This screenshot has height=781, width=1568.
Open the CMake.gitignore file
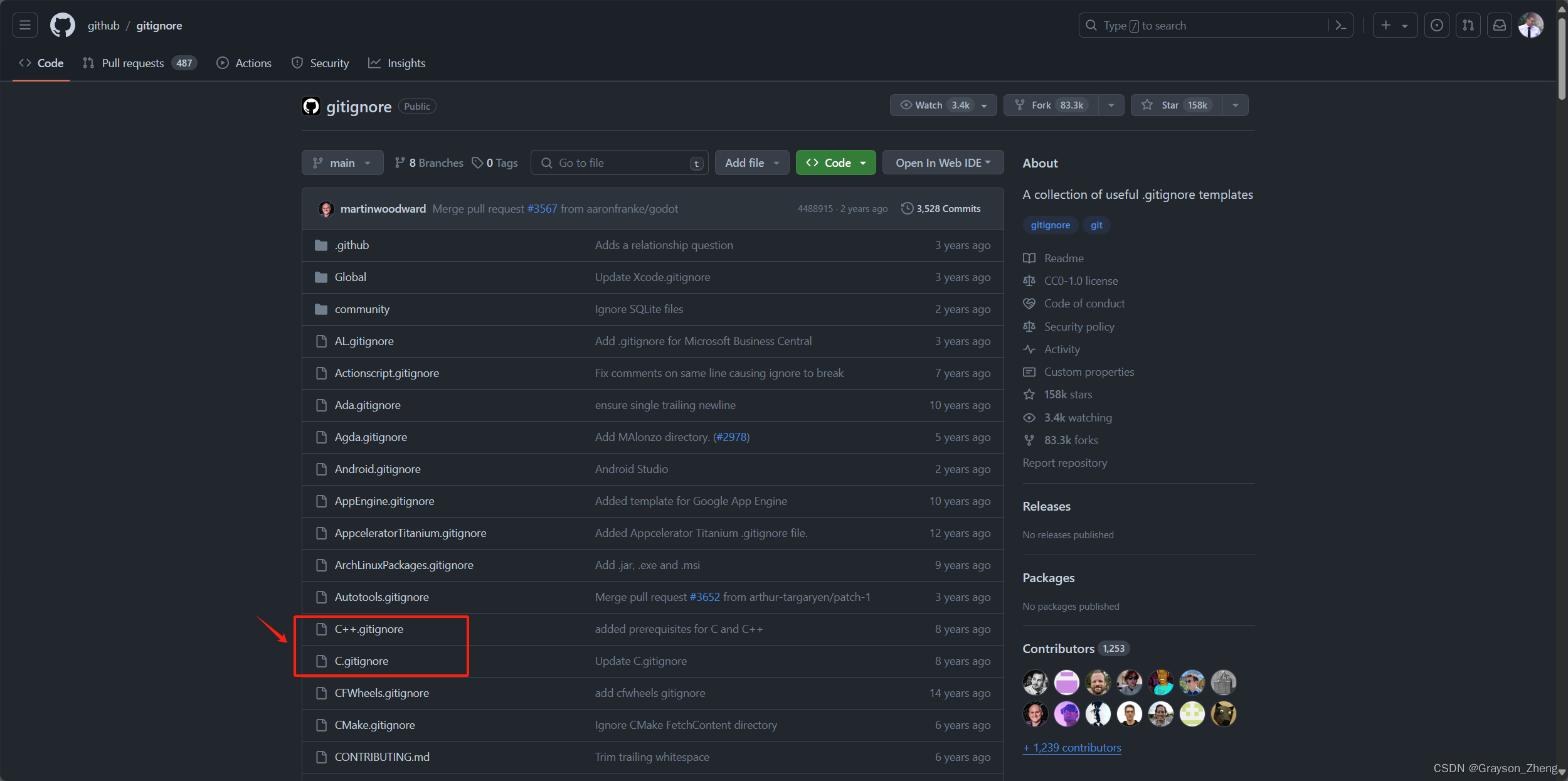(374, 725)
